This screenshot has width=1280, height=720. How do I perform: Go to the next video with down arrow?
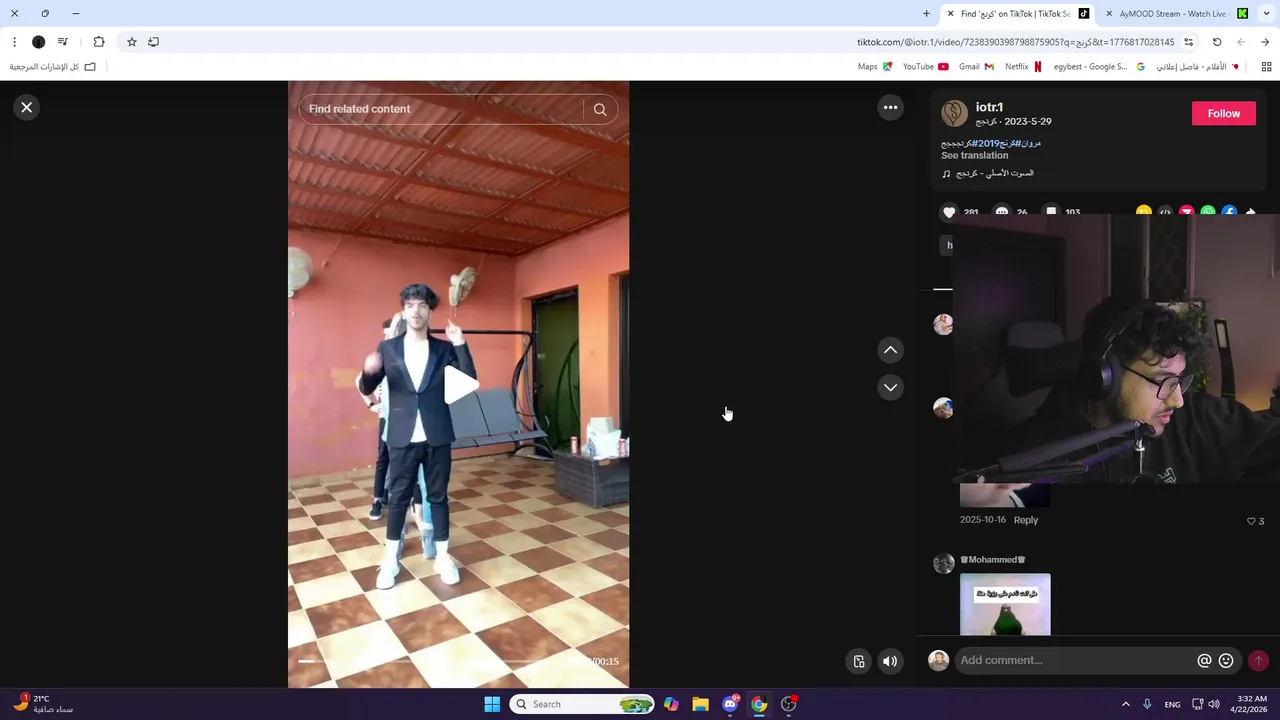coord(890,387)
